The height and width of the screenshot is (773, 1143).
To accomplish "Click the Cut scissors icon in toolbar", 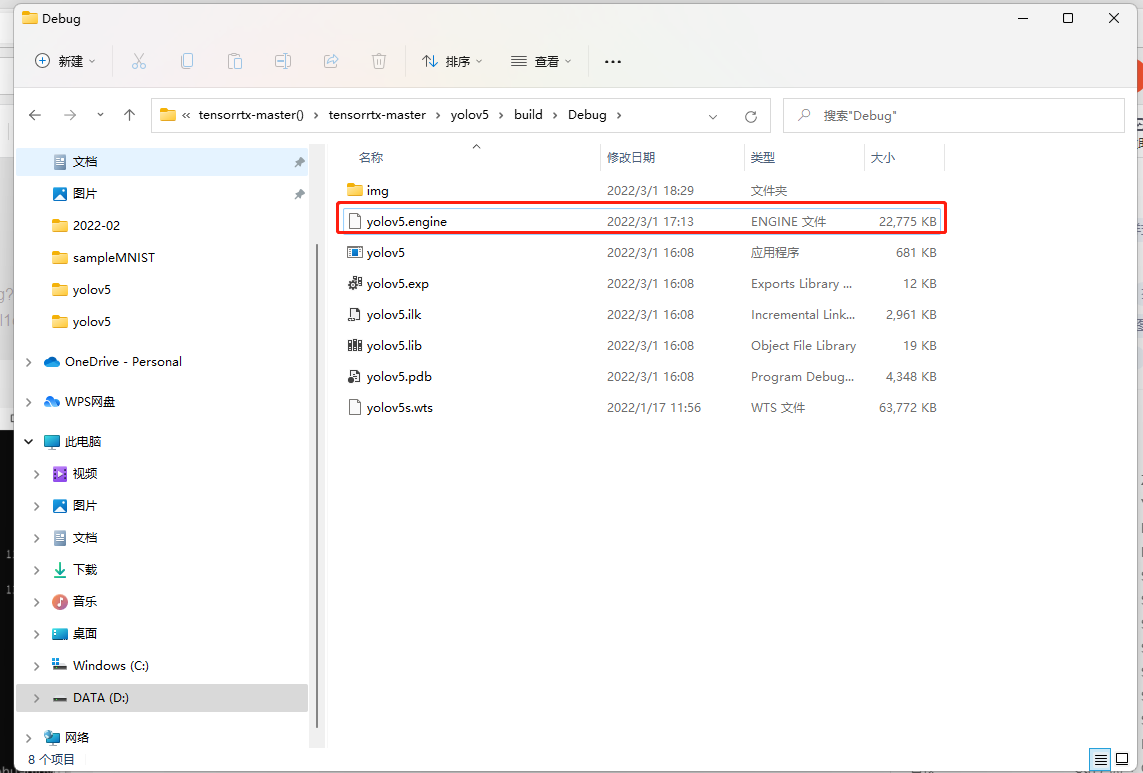I will (139, 61).
